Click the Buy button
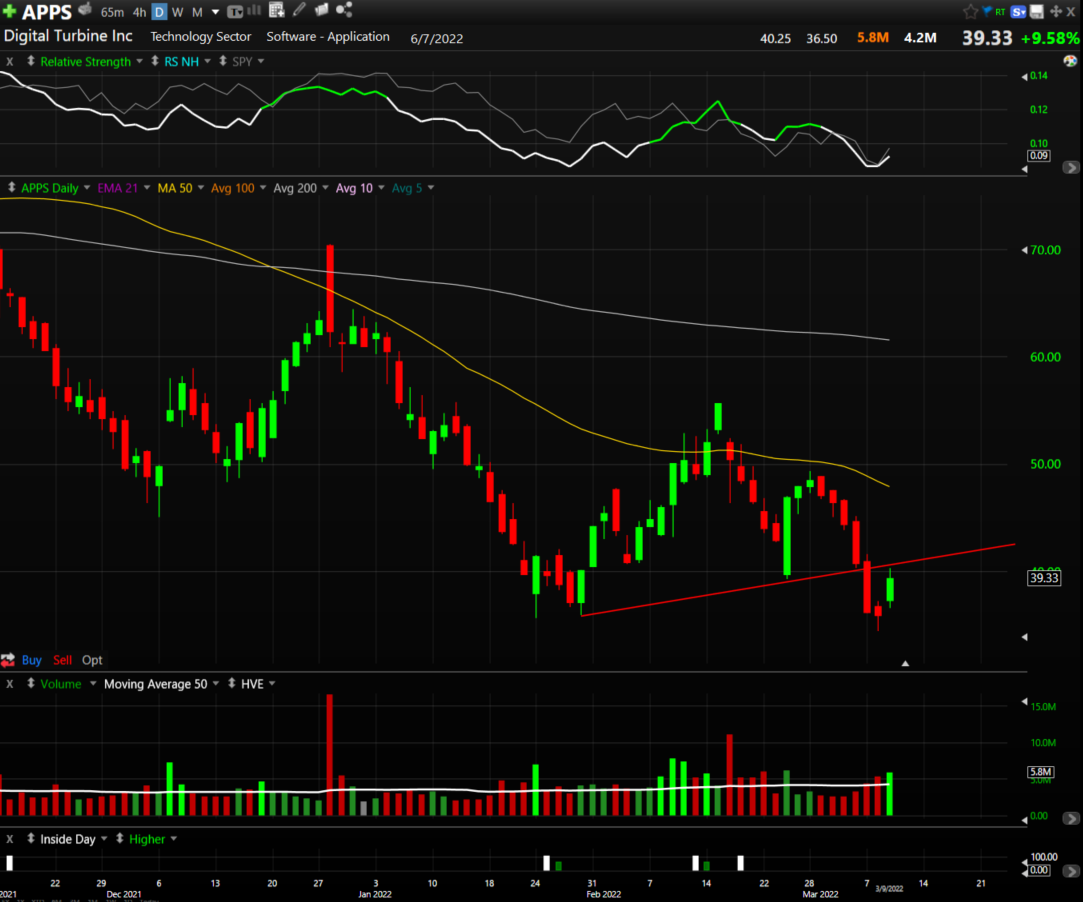Screen dimensions: 1083x902 coord(32,660)
